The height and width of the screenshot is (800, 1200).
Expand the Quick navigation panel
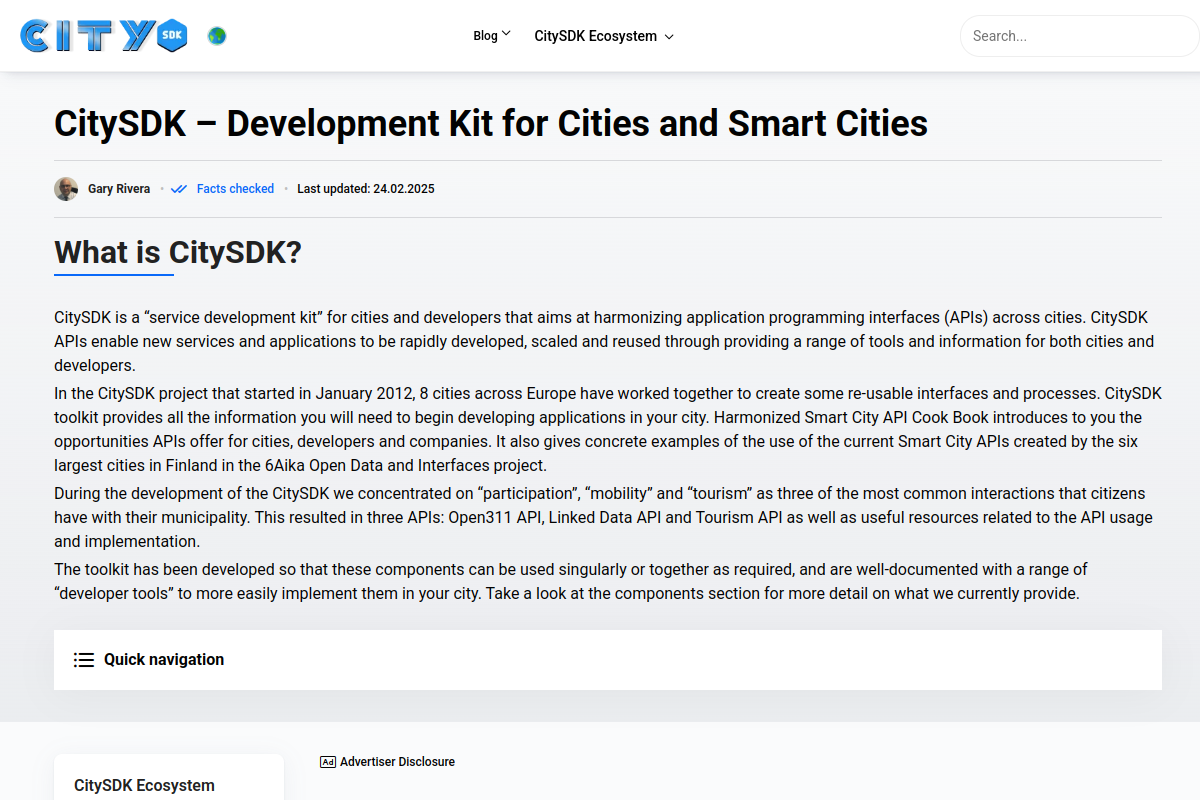tap(608, 660)
